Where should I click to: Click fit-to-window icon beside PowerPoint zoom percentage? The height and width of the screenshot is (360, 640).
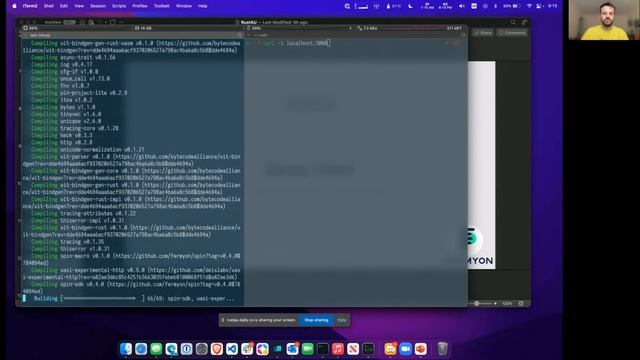point(521,304)
